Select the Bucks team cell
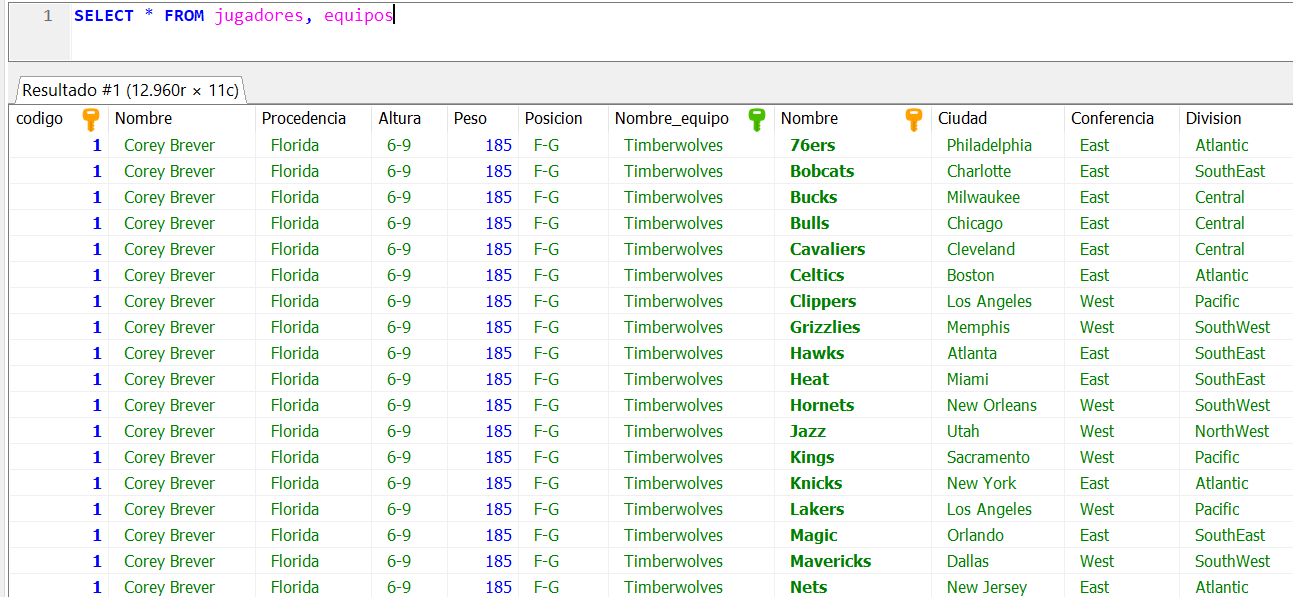The image size is (1293, 597). point(813,197)
